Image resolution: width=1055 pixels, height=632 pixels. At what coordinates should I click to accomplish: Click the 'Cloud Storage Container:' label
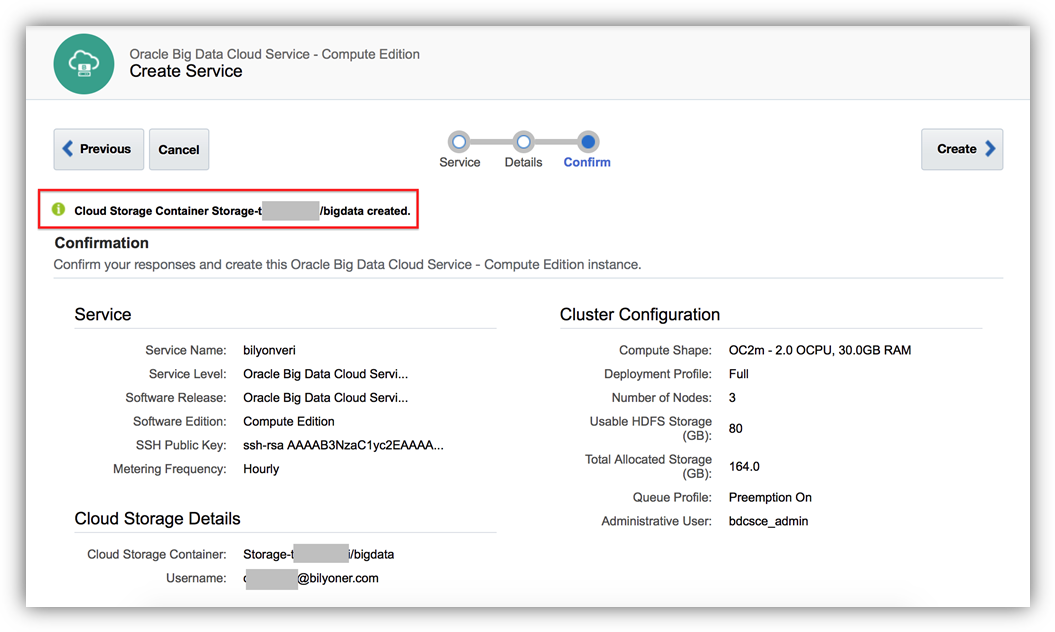click(157, 554)
